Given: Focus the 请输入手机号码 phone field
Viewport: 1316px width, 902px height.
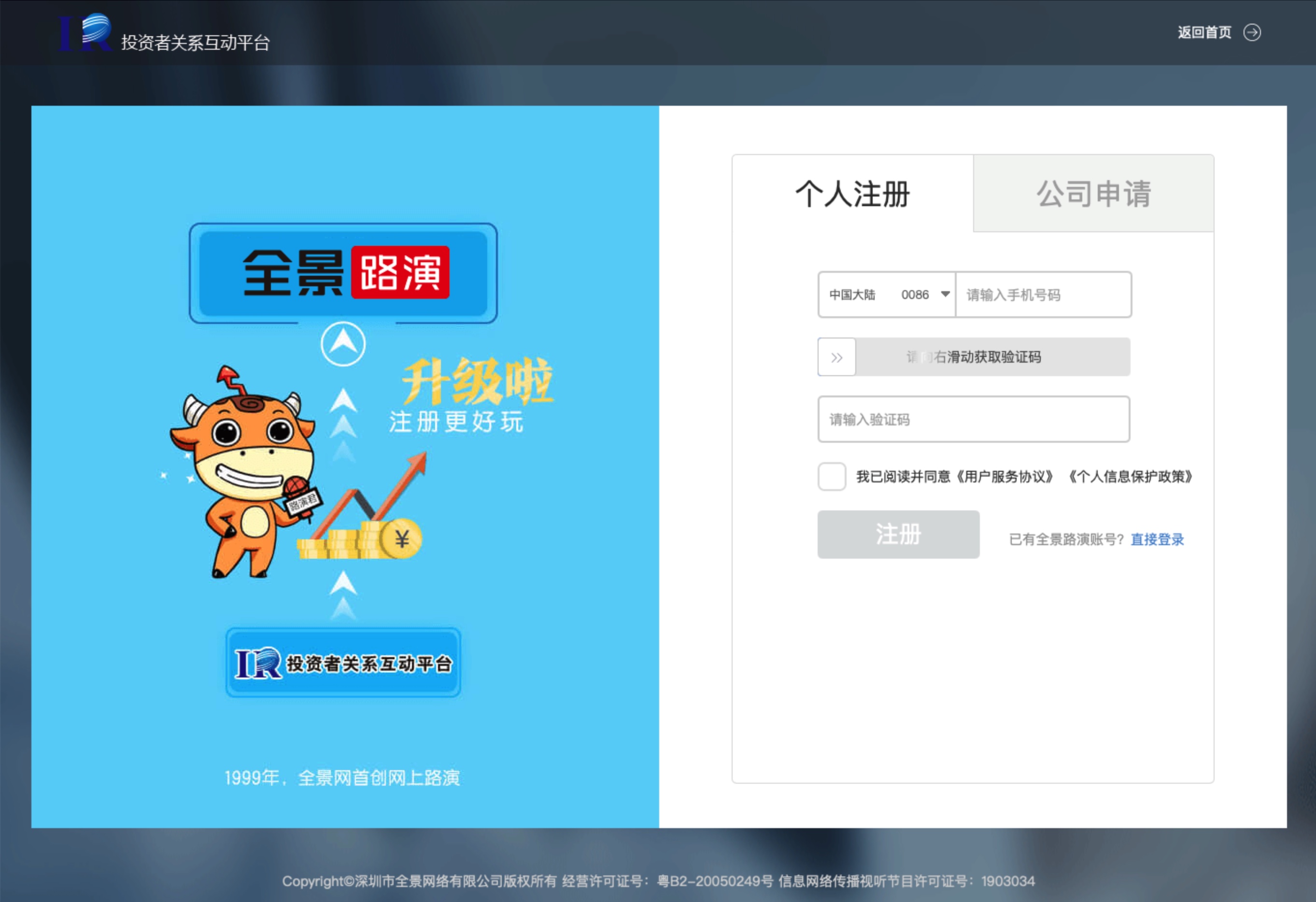Looking at the screenshot, I should pos(1043,295).
